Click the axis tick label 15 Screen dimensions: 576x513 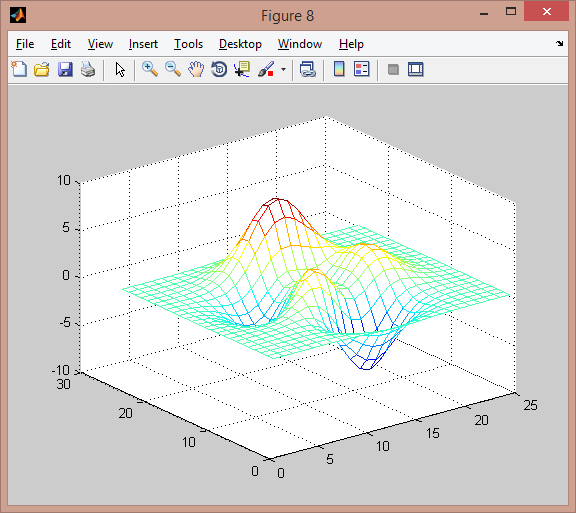pyautogui.click(x=433, y=434)
